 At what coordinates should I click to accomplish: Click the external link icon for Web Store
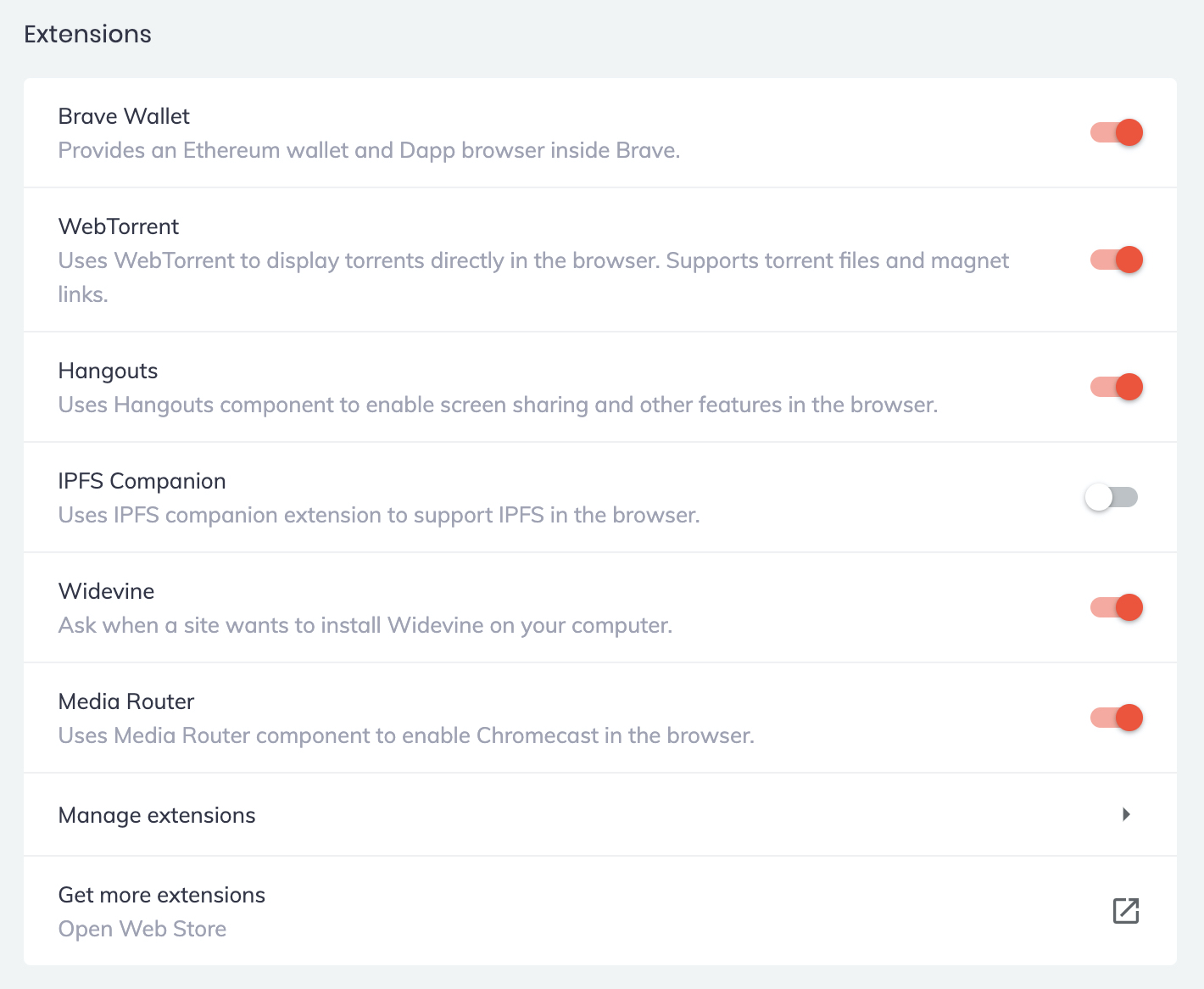(1125, 911)
